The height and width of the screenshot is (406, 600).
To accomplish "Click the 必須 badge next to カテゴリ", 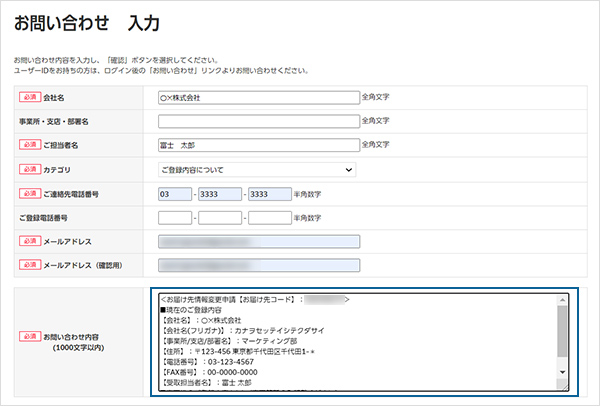I will 28,170.
